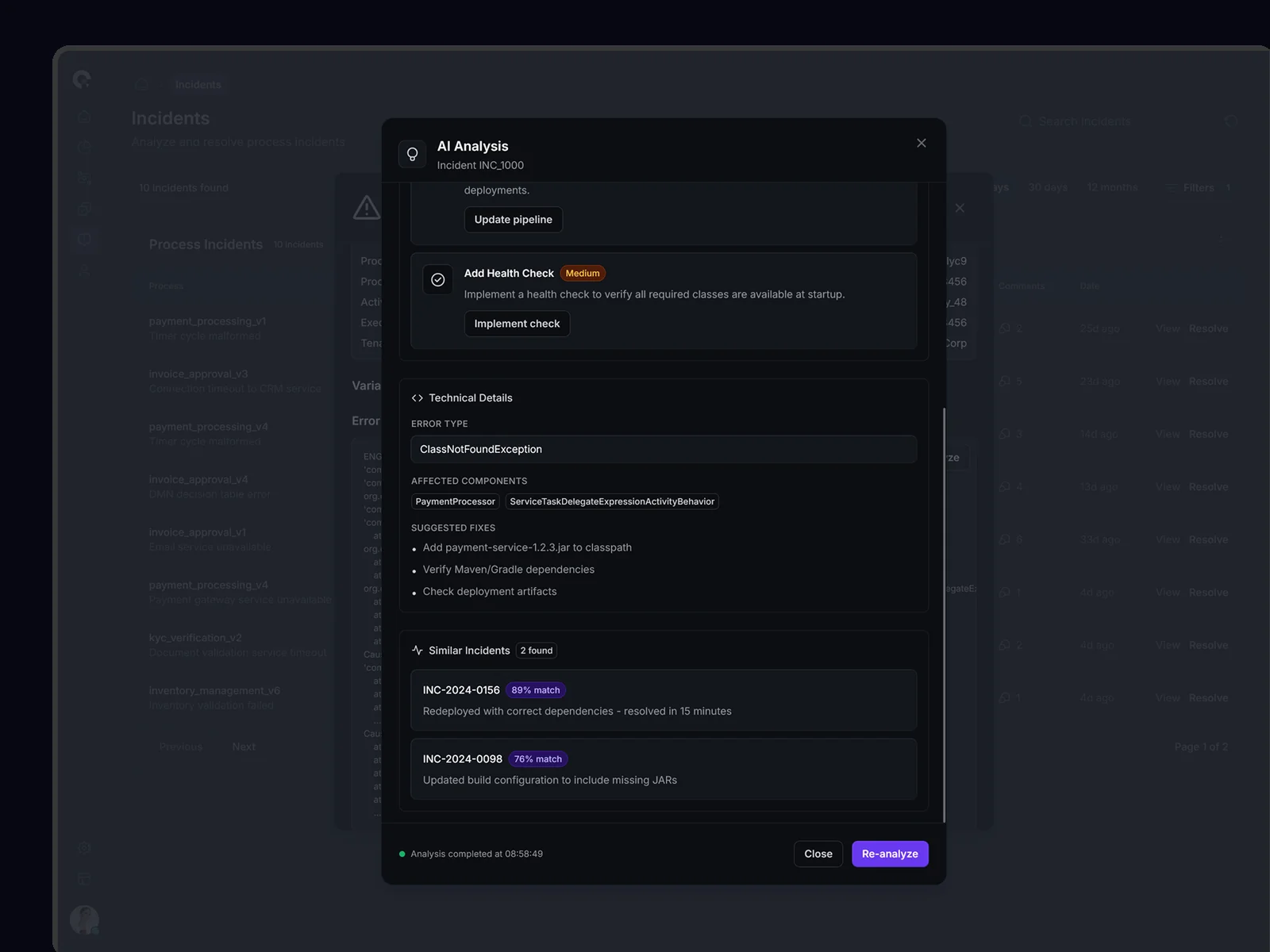Click the Re-analyze button
The height and width of the screenshot is (952, 1270).
point(889,854)
